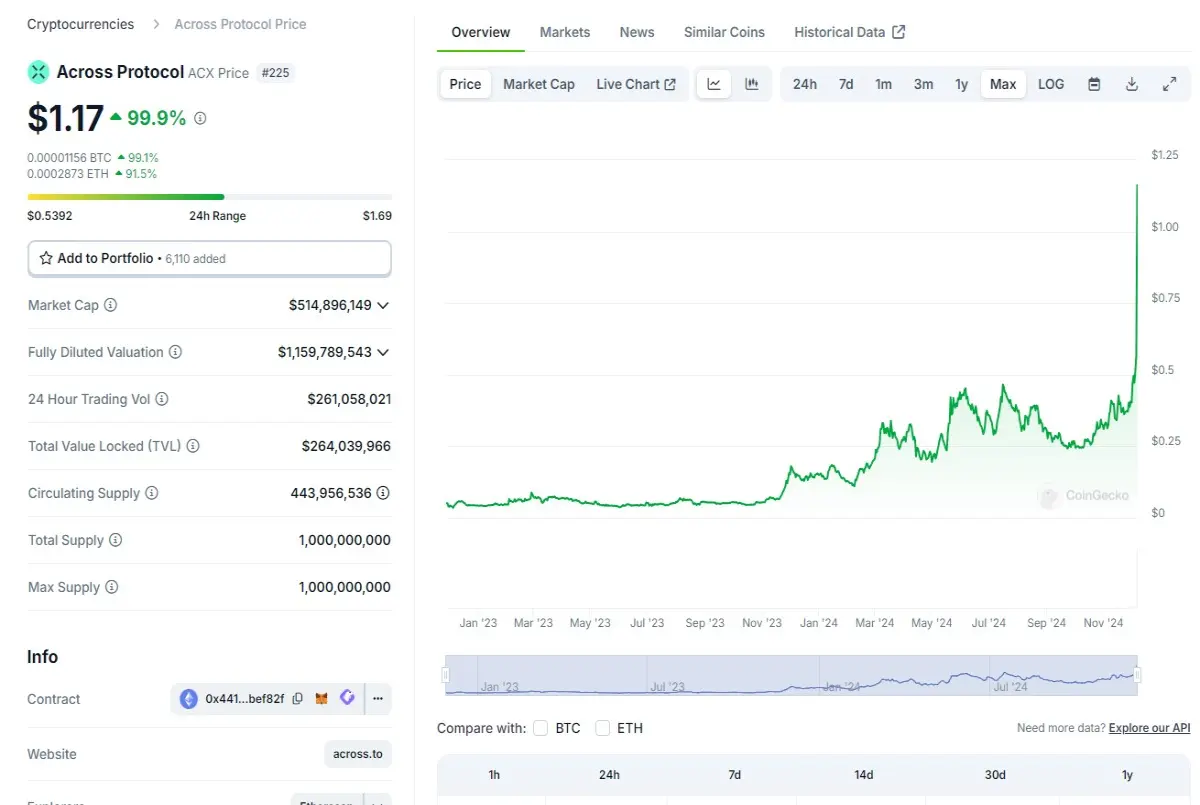
Task: Click the 1h column header
Action: pyautogui.click(x=494, y=775)
